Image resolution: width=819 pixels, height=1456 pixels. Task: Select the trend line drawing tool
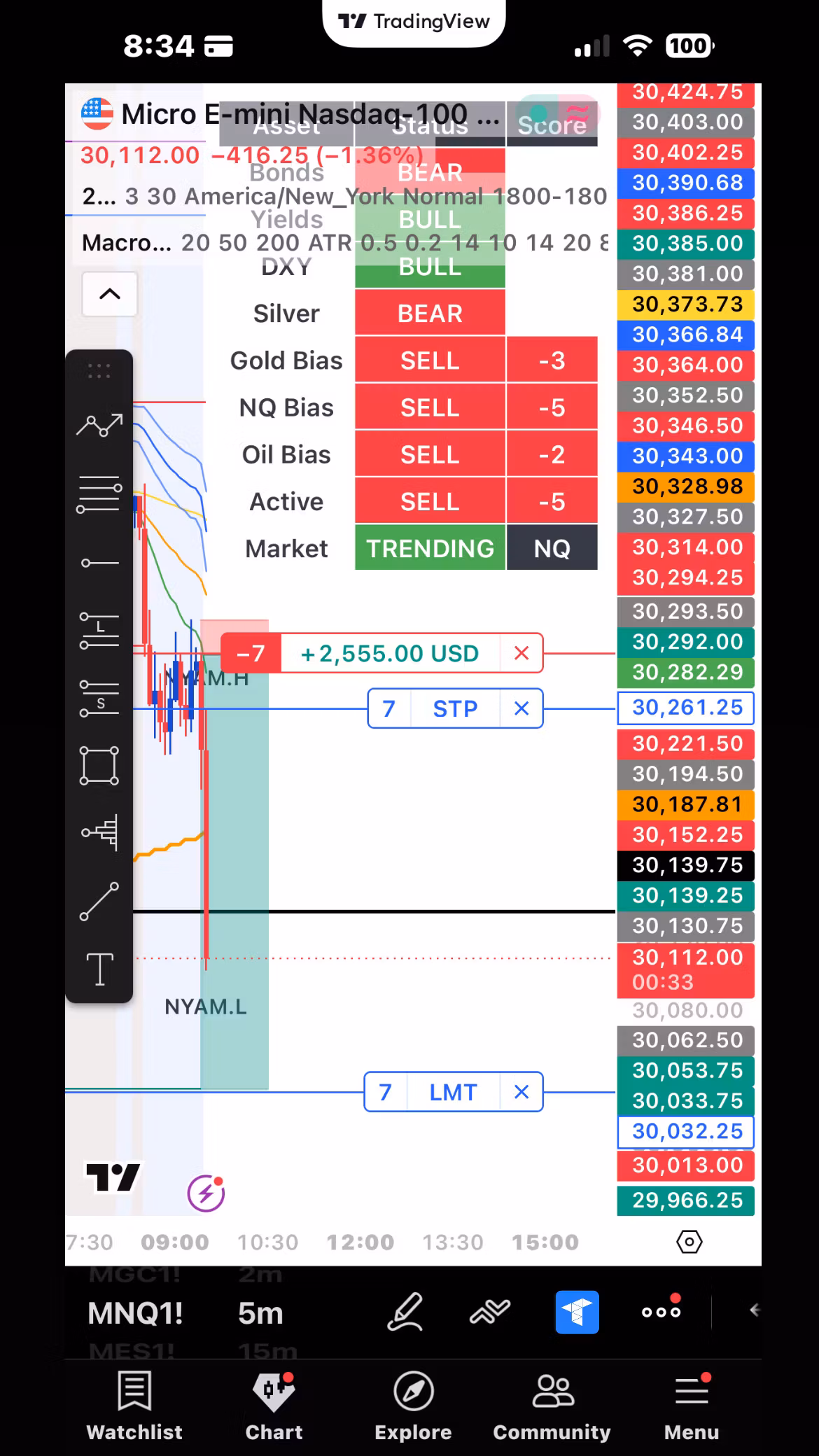point(99,901)
